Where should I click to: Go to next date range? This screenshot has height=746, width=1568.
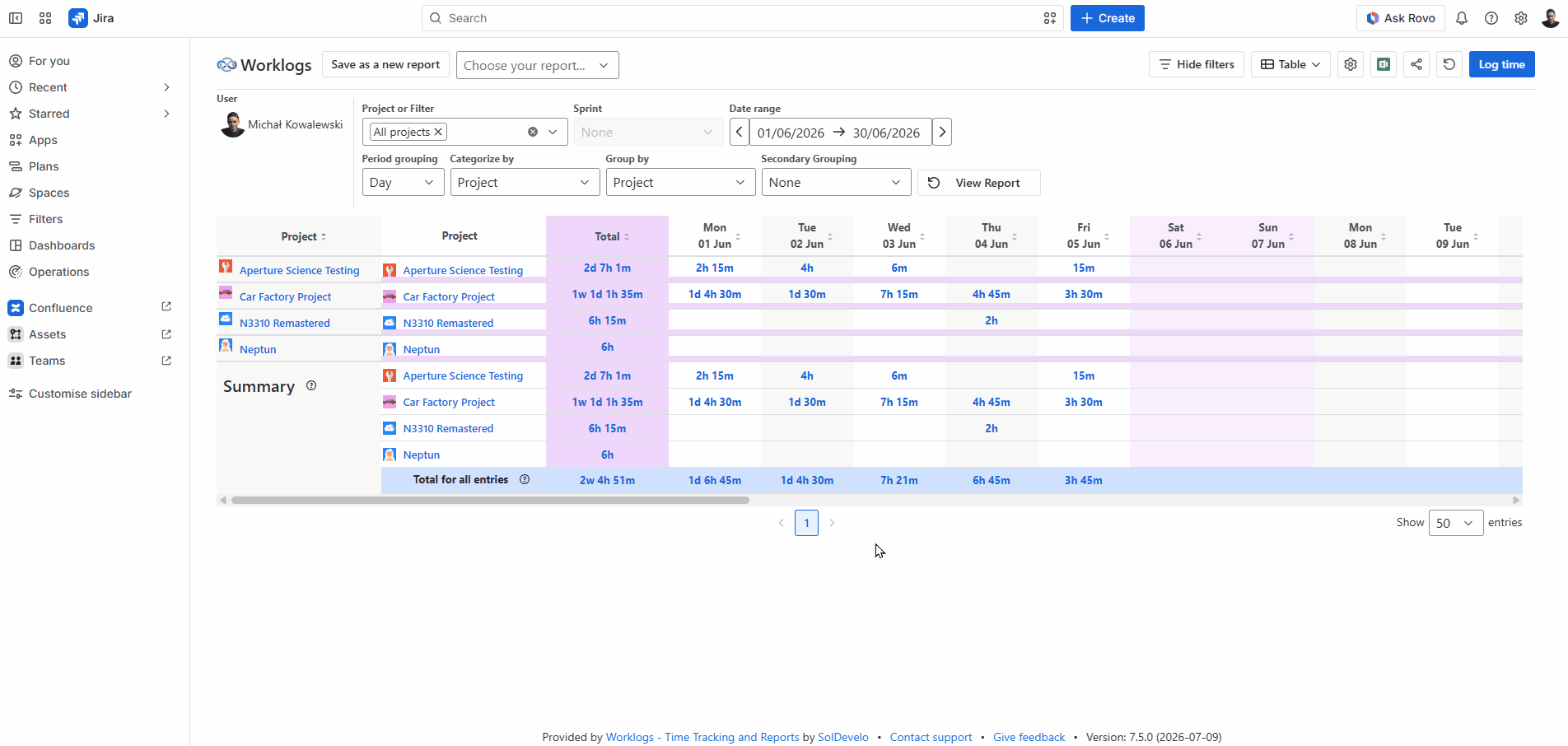pos(942,132)
